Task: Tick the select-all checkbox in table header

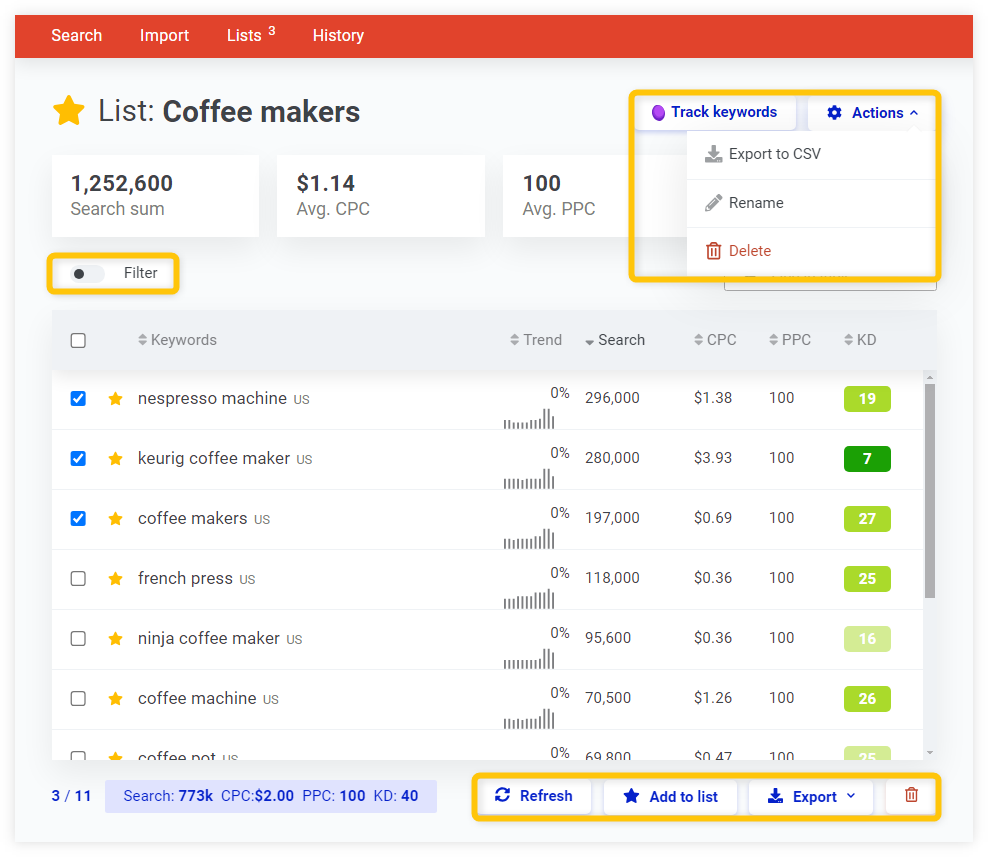Action: pyautogui.click(x=78, y=341)
